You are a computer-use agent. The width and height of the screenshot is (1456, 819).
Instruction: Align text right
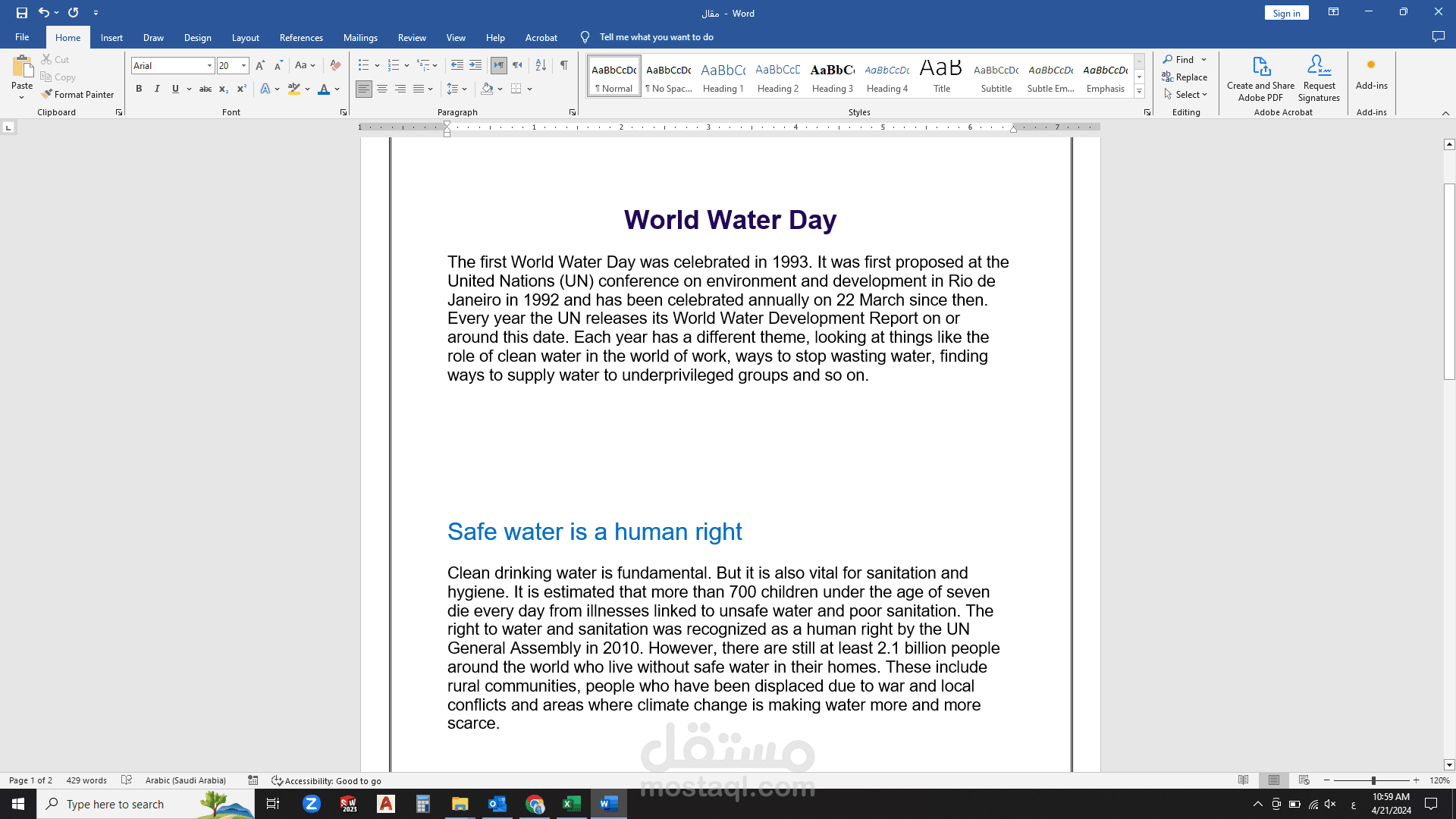[400, 89]
